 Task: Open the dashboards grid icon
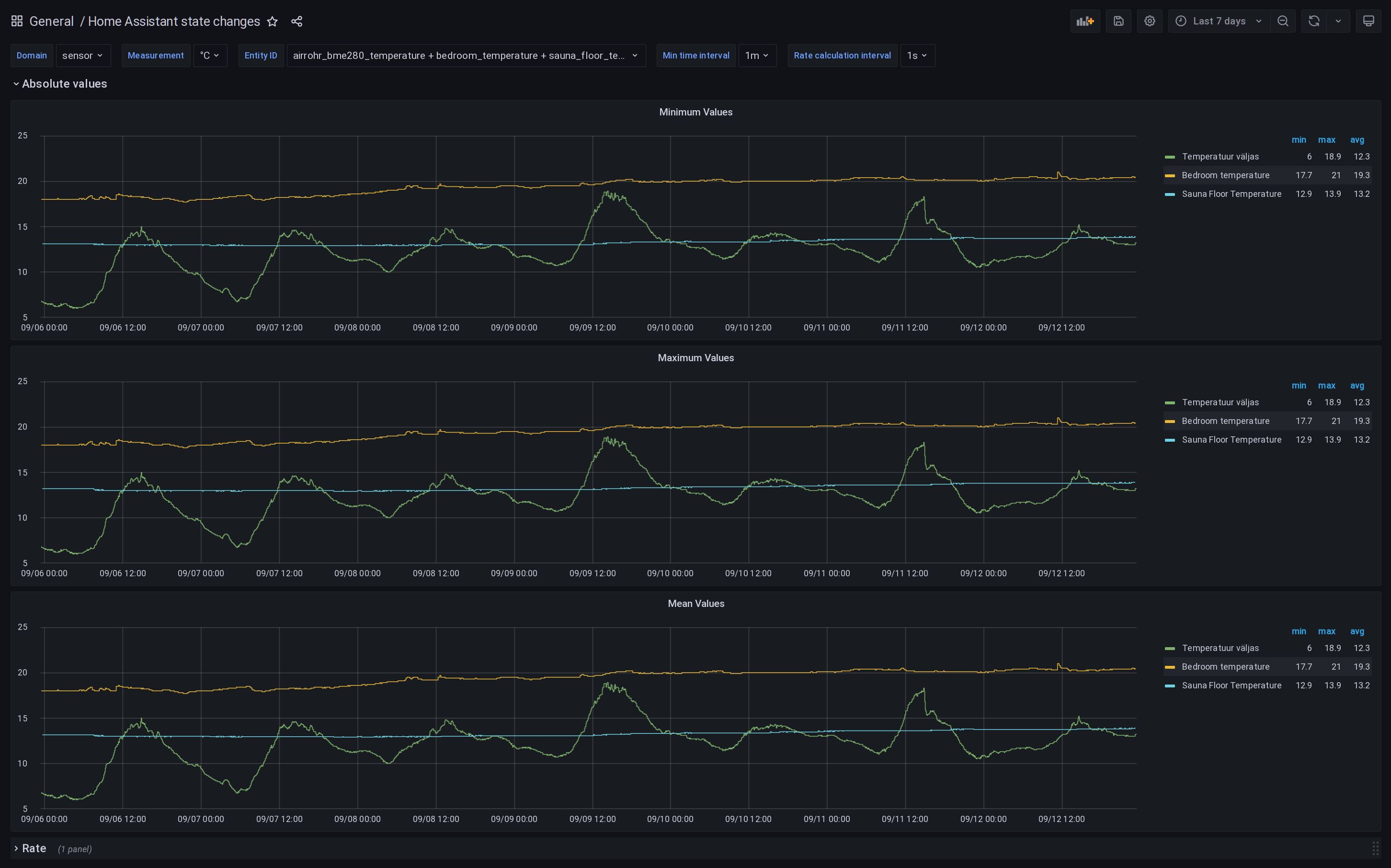(17, 21)
